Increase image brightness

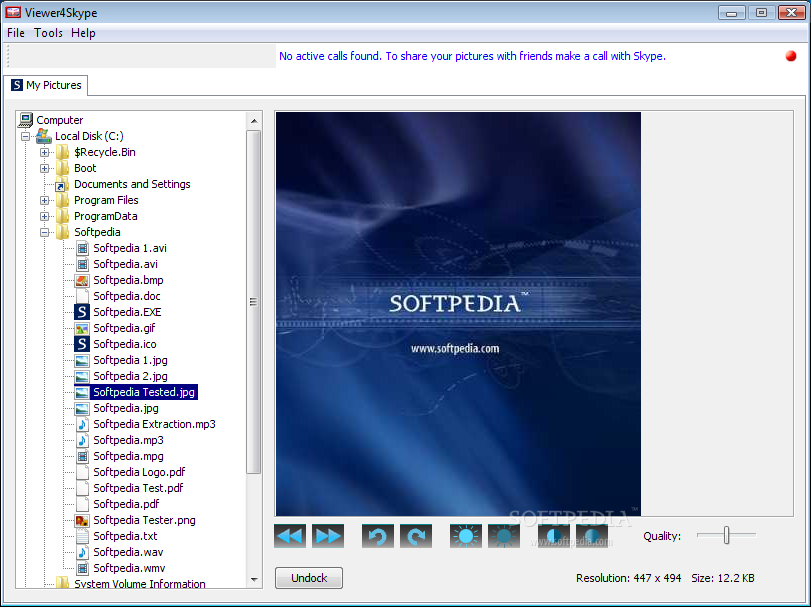pos(465,536)
